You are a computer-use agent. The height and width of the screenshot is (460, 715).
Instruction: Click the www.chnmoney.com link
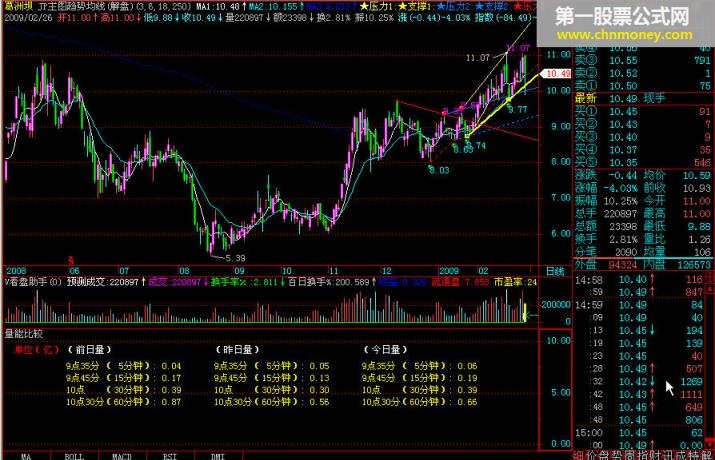(x=624, y=35)
